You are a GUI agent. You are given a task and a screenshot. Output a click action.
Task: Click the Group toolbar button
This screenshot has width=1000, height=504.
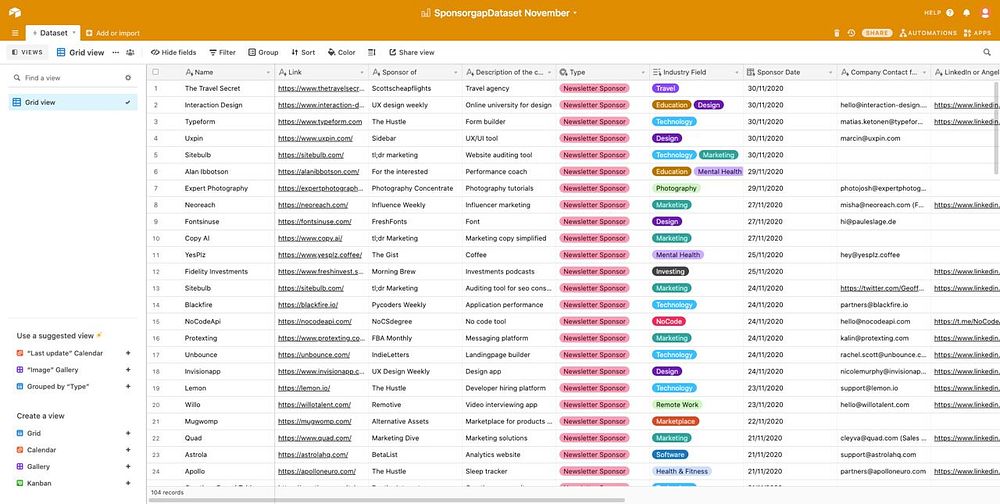[x=263, y=52]
